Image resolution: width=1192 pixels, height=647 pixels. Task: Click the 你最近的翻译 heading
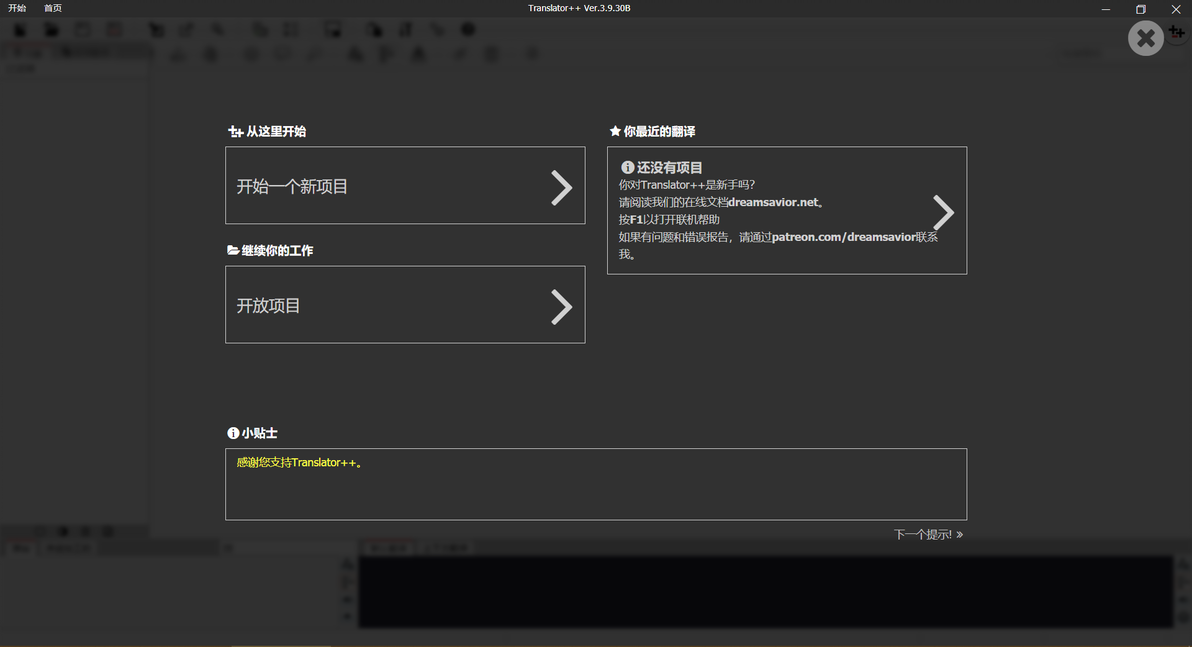652,132
